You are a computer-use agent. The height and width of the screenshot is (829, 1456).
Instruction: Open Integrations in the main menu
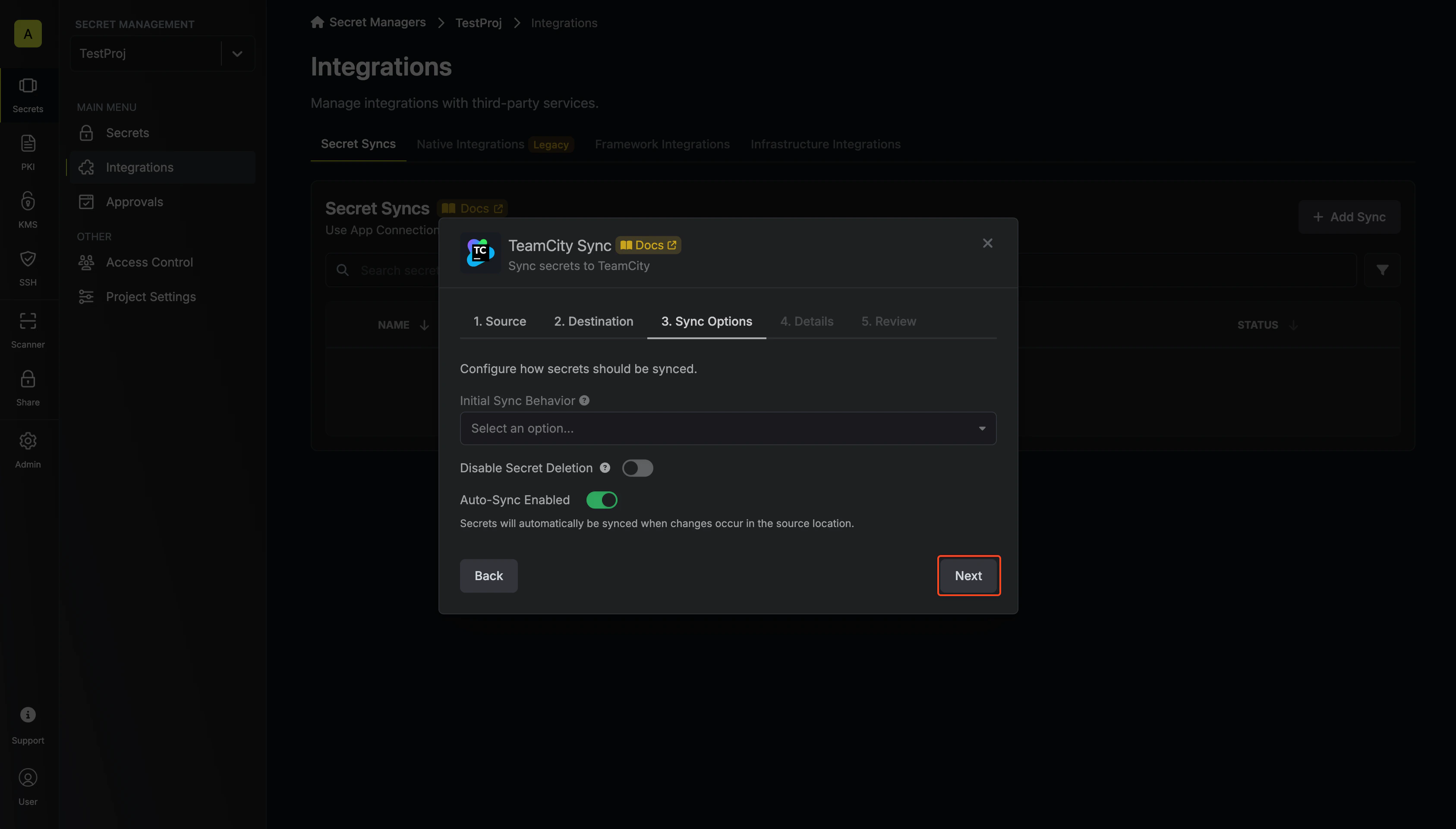pyautogui.click(x=163, y=167)
